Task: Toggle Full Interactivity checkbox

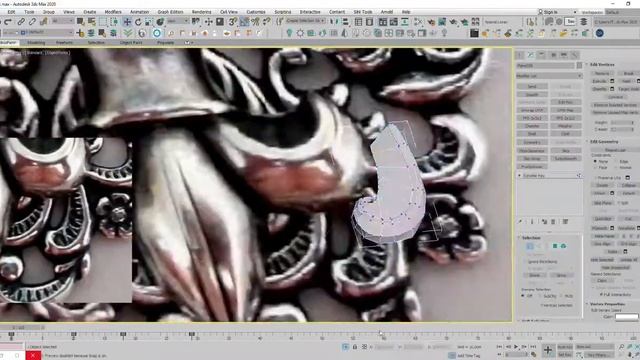Action: tap(601, 294)
